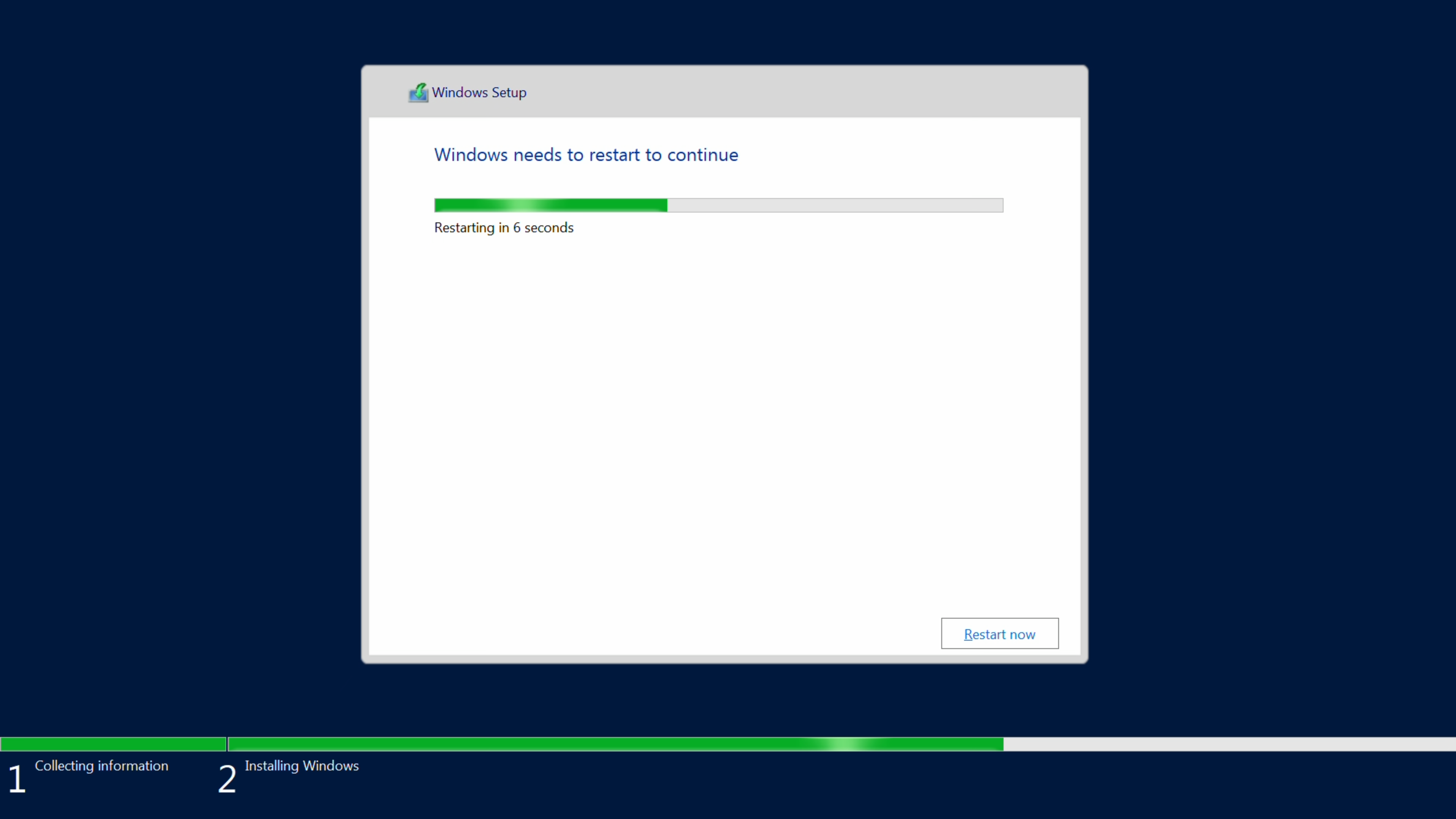Click the Collecting information bottom progress bar
Viewport: 1456px width, 819px height.
click(x=113, y=744)
